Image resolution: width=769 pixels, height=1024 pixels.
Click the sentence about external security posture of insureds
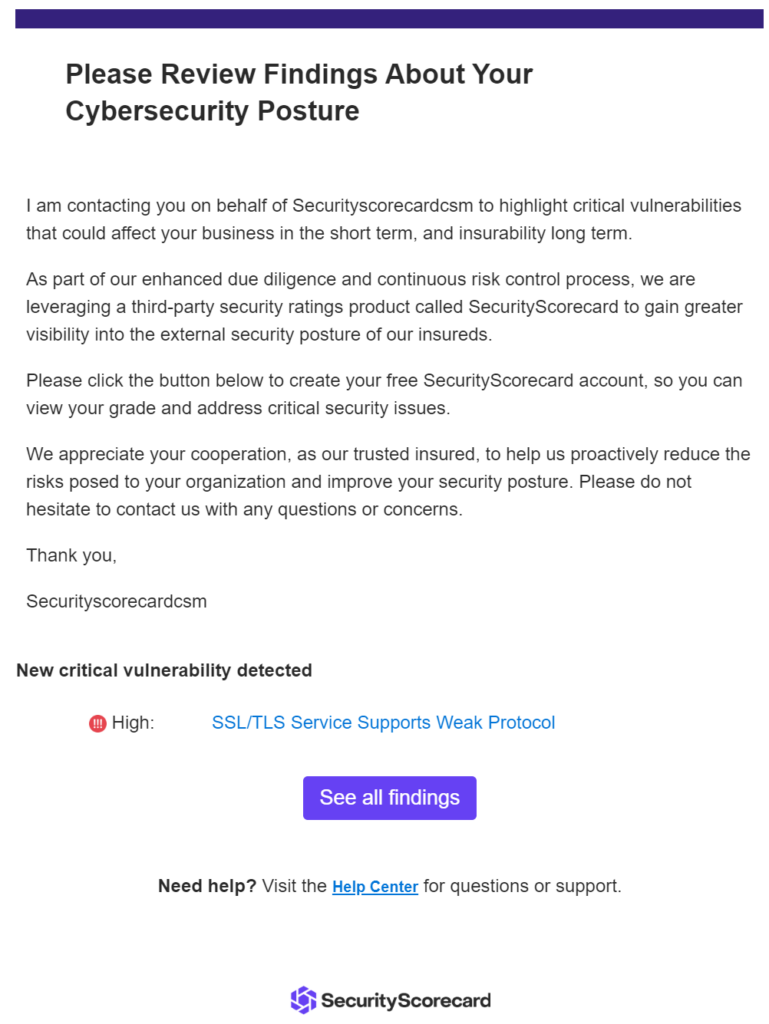click(260, 335)
